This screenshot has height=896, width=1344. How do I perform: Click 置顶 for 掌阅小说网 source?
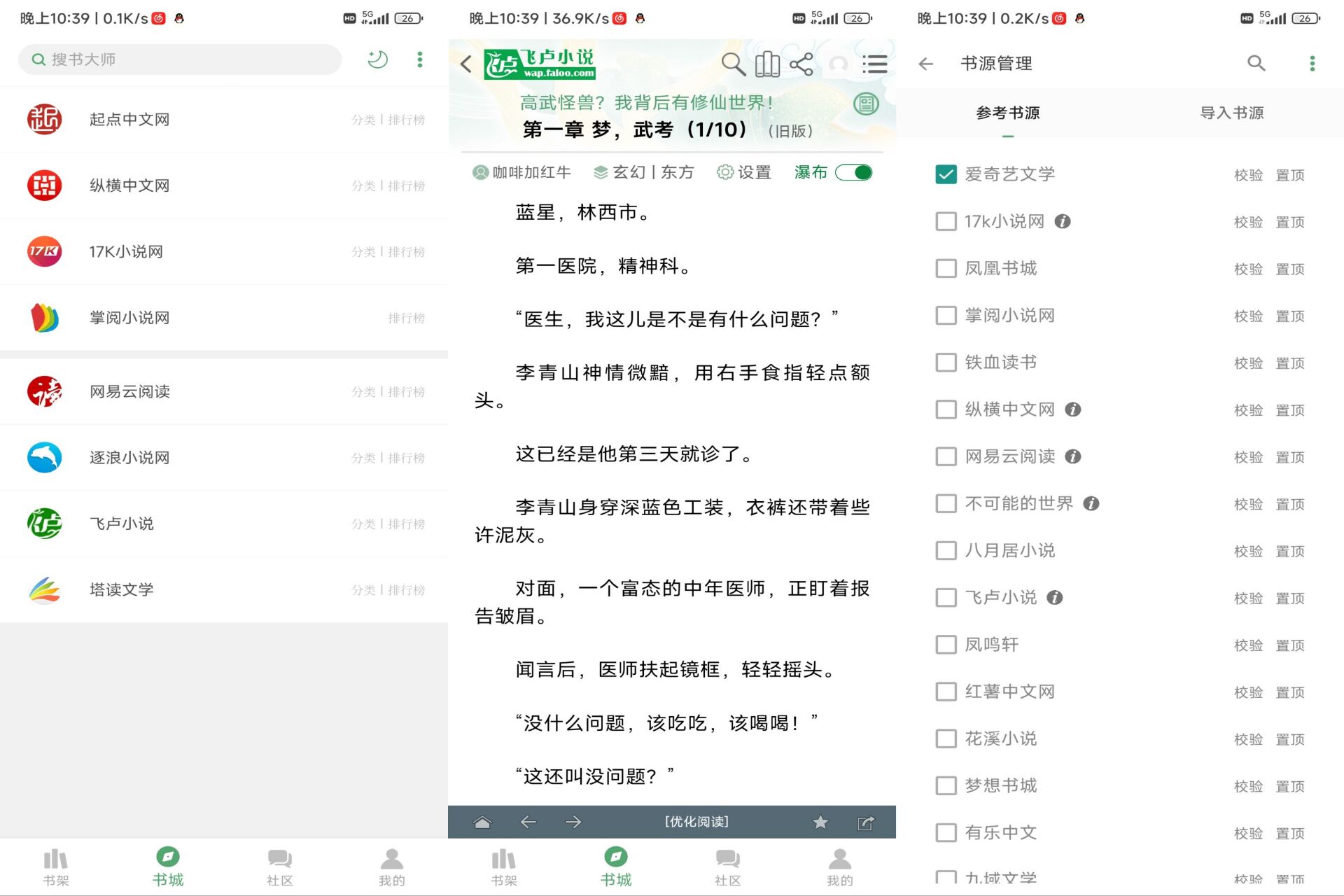(x=1289, y=316)
